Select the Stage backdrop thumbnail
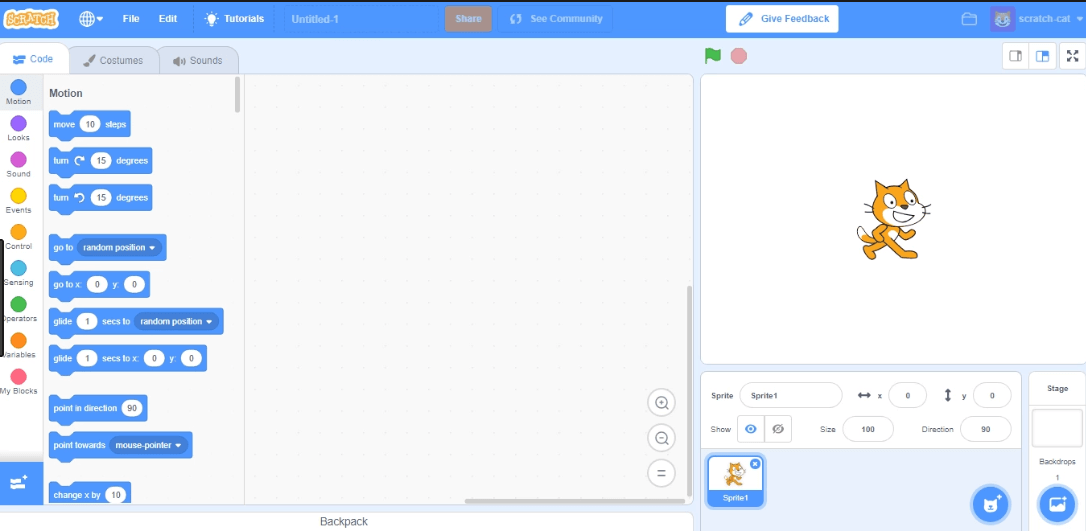The width and height of the screenshot is (1086, 531). point(1057,428)
